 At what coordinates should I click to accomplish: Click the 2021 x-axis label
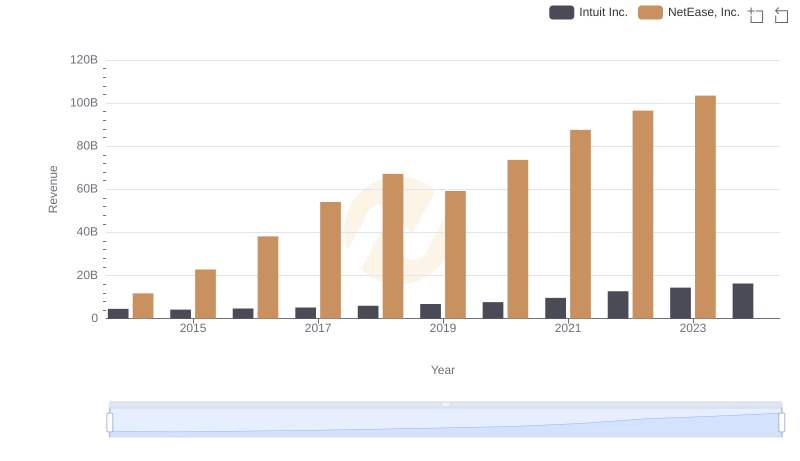tap(568, 328)
